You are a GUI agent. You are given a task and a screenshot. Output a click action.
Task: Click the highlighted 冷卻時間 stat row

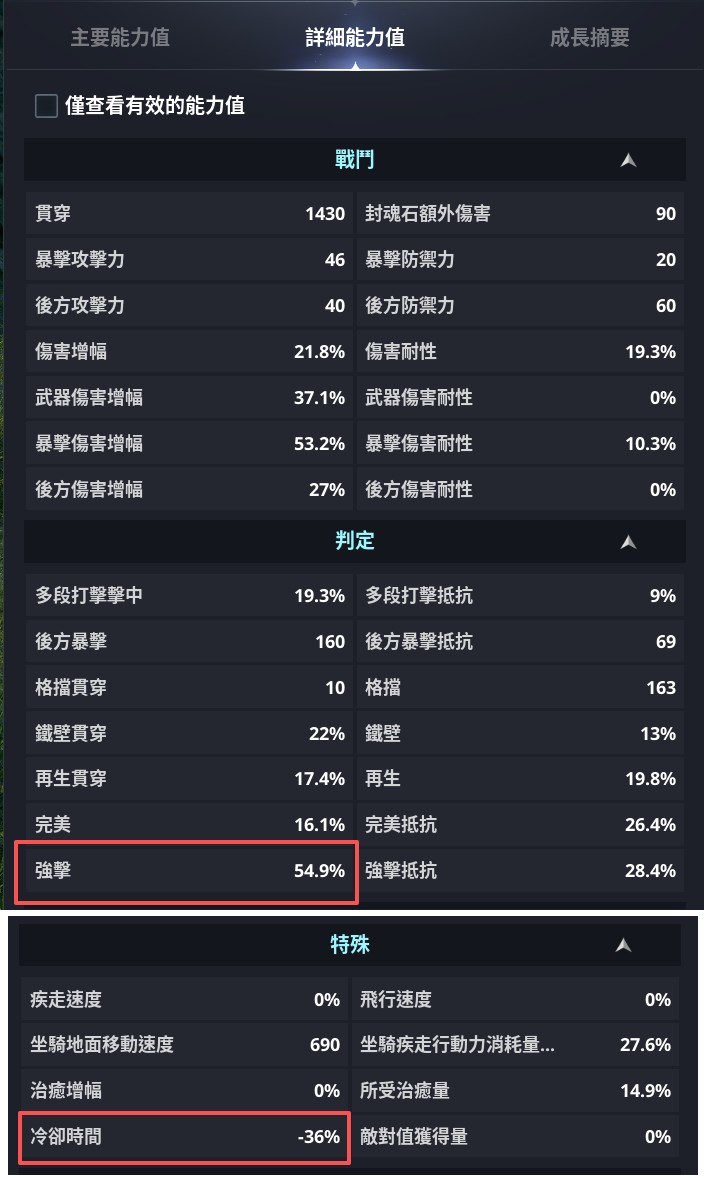[x=186, y=1137]
